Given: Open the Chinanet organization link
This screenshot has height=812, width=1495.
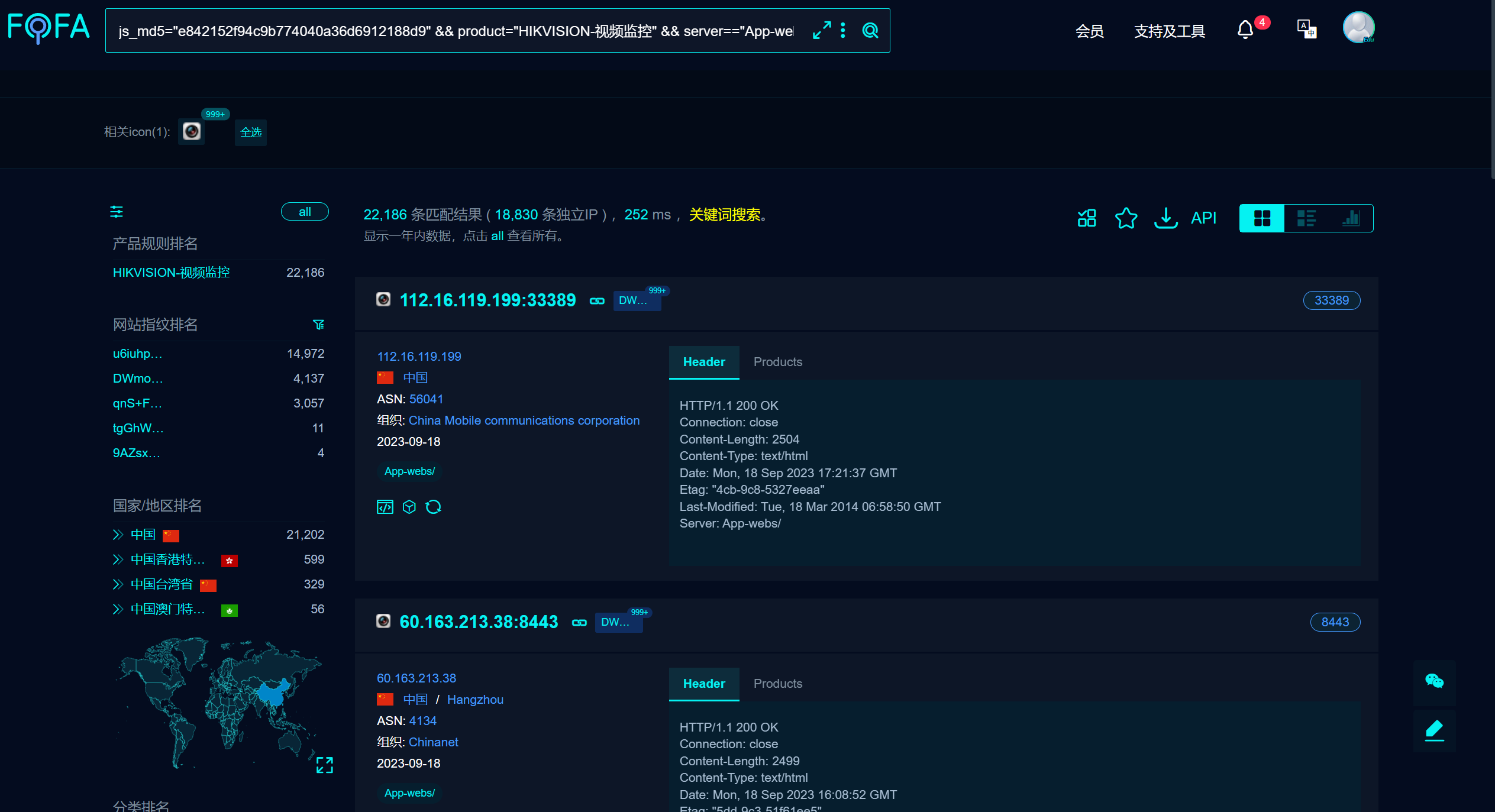Looking at the screenshot, I should coord(434,742).
